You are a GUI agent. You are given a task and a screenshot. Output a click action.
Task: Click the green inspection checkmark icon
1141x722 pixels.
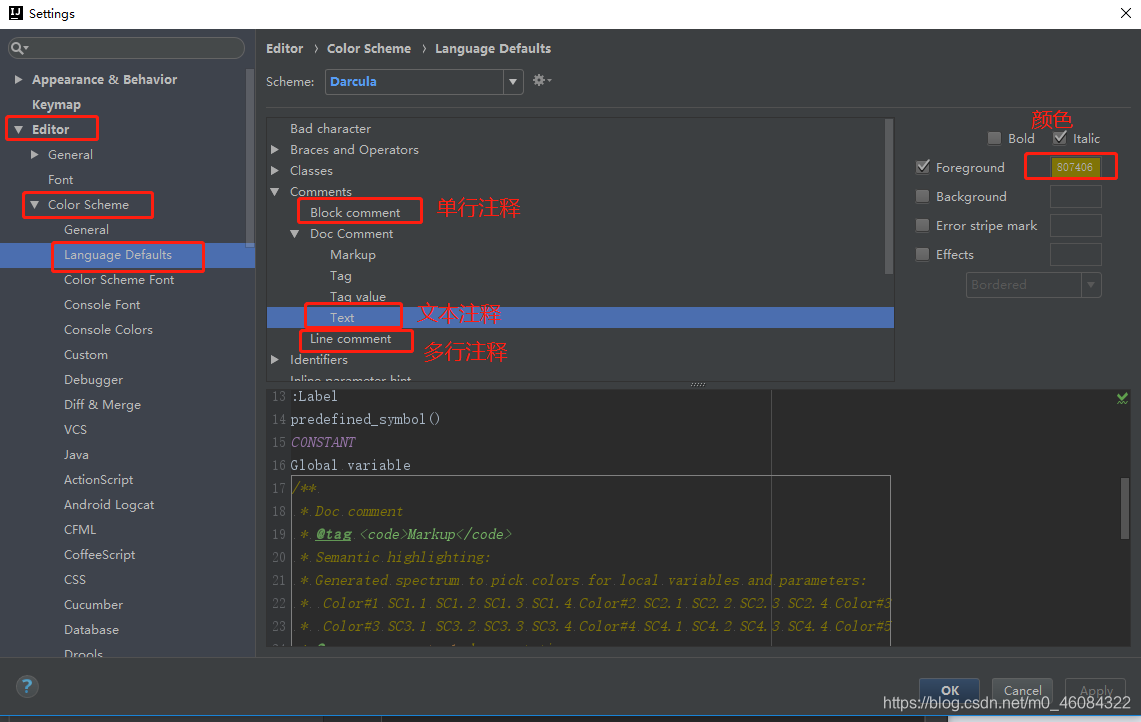[1122, 398]
